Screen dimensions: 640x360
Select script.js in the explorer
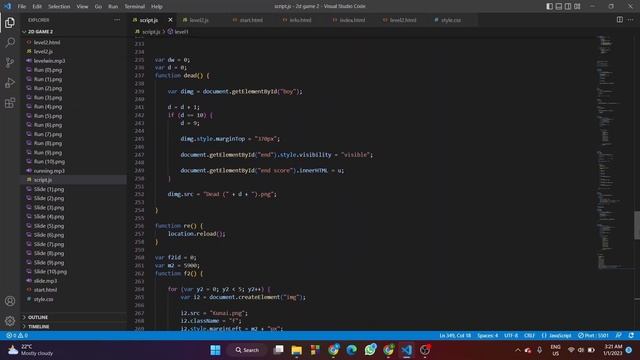click(x=73, y=180)
